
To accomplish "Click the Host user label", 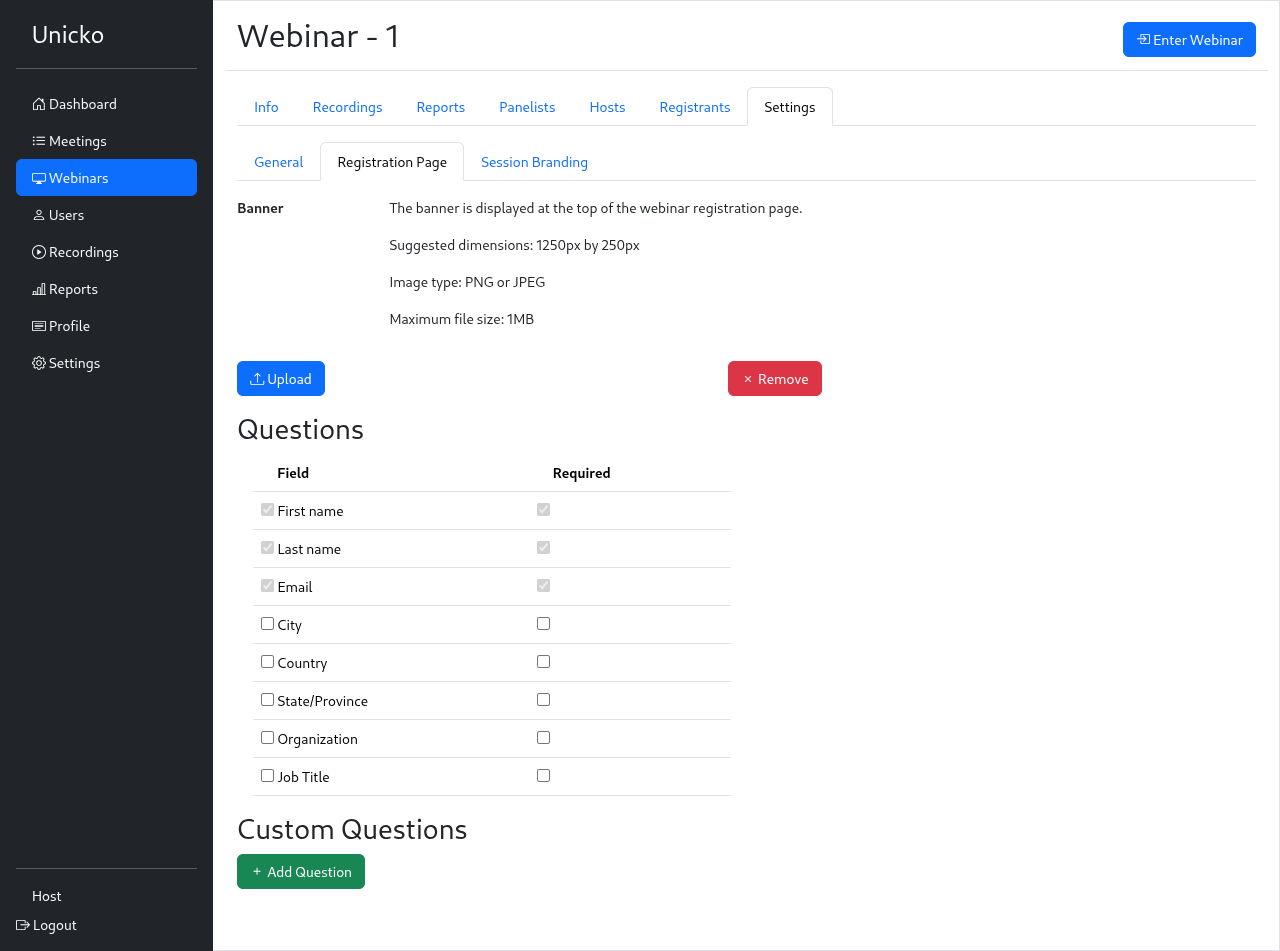I will pyautogui.click(x=47, y=896).
